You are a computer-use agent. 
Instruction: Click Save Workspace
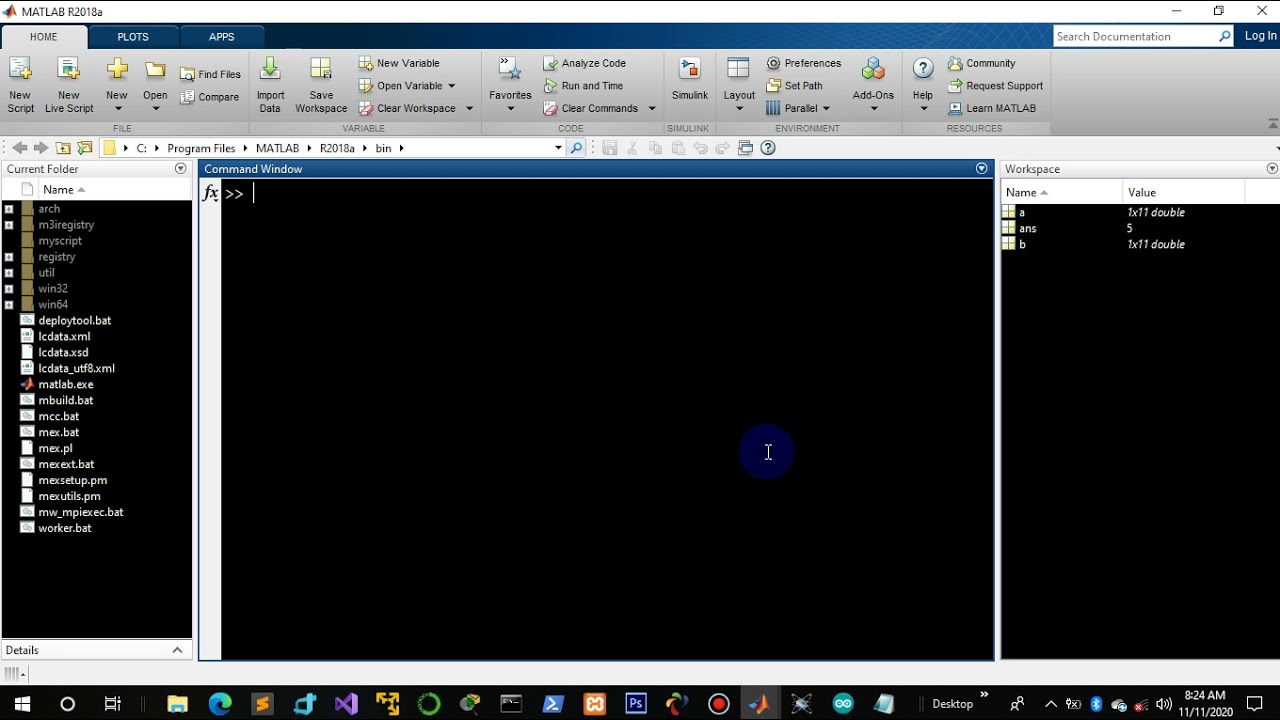[x=321, y=85]
